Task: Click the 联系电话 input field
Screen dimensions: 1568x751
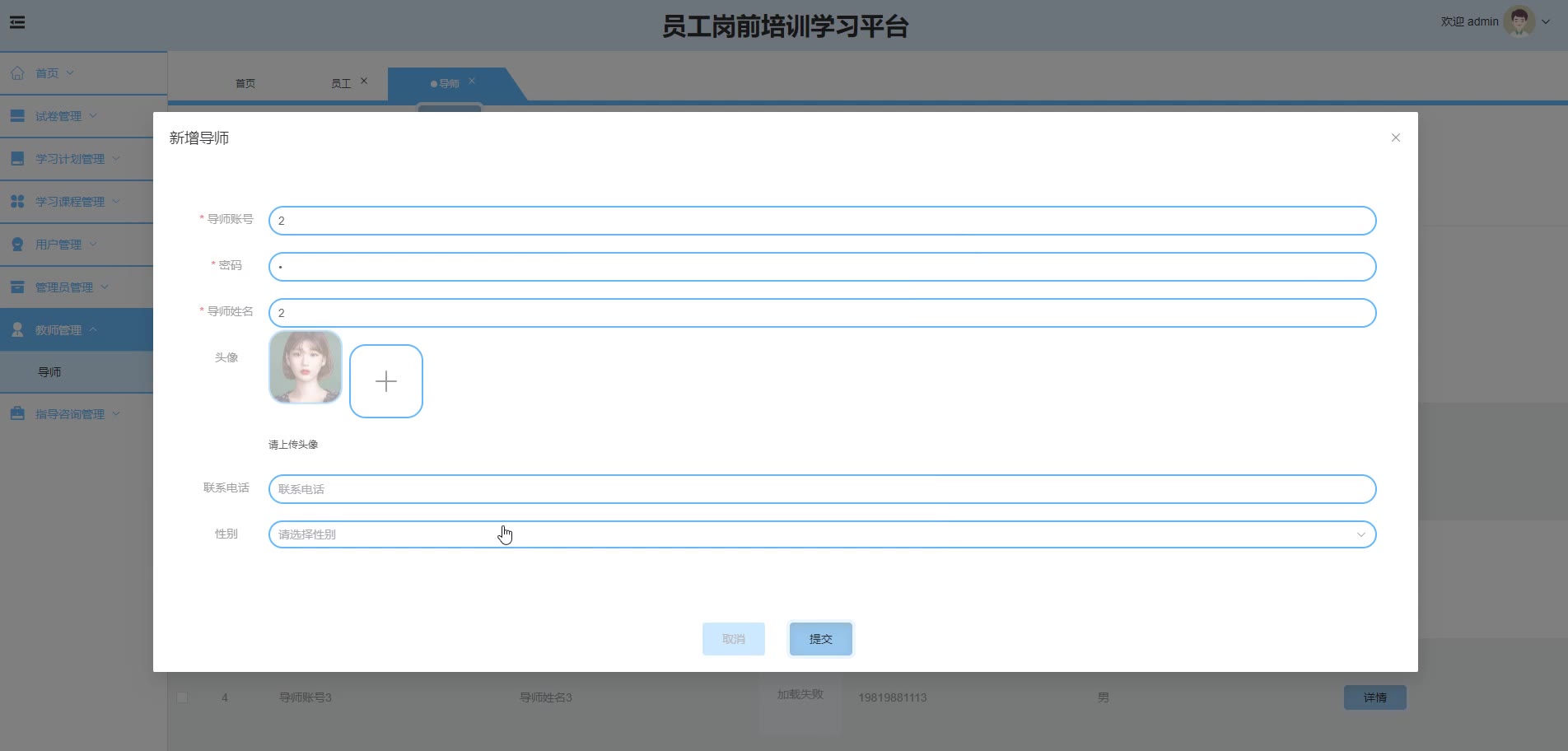Action: (x=821, y=489)
